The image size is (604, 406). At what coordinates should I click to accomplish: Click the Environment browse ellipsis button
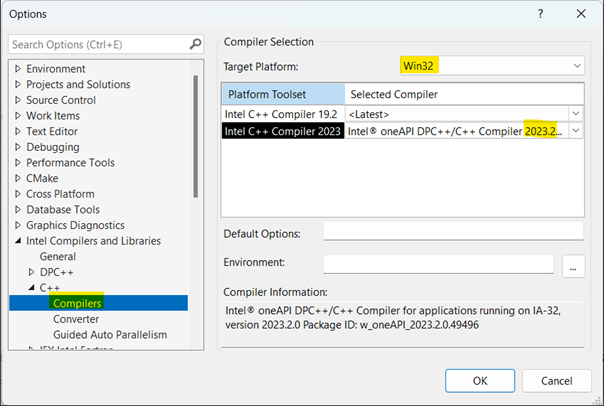pos(573,265)
